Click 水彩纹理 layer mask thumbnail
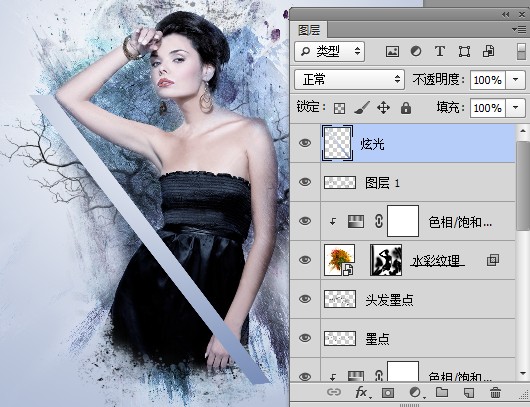Screen dimensions: 530x407 386,260
